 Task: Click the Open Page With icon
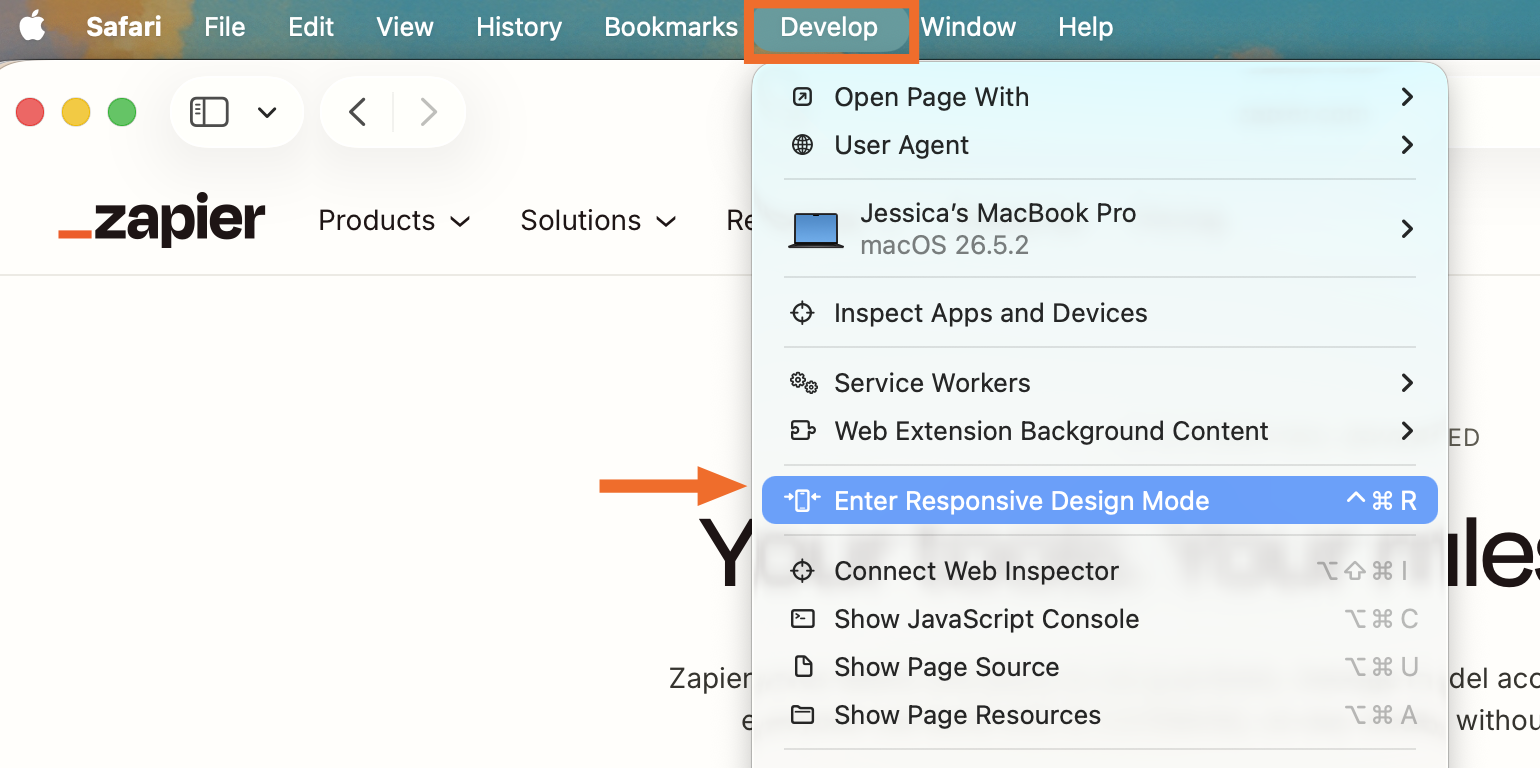coord(802,97)
